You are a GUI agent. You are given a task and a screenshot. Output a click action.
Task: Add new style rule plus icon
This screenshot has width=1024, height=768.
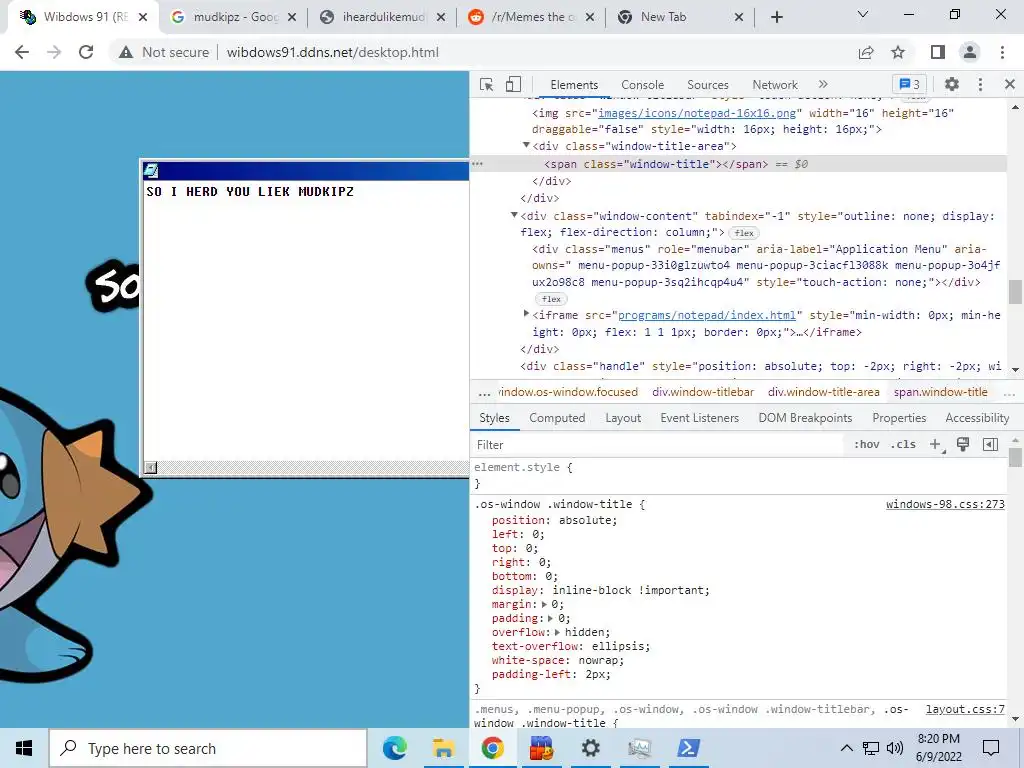pos(936,445)
